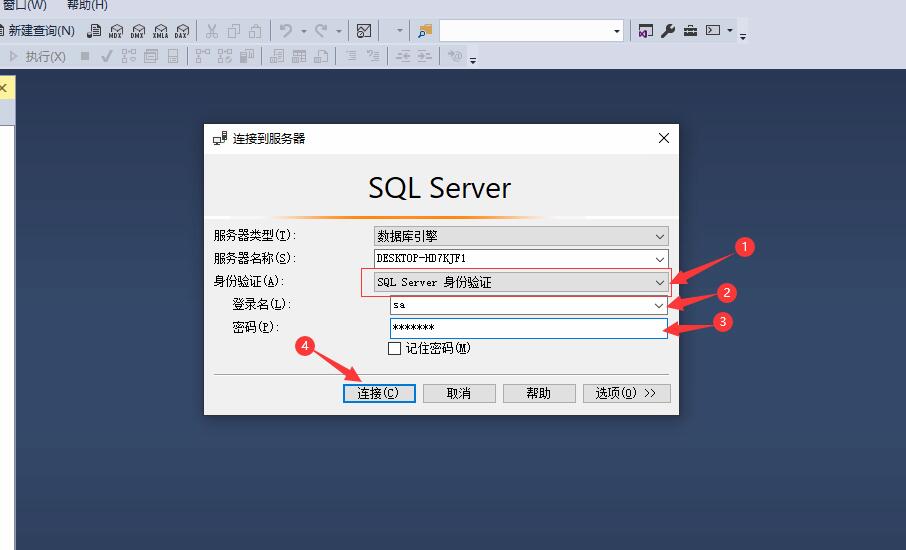
Task: Click the 连接(C) connect button
Action: (379, 393)
